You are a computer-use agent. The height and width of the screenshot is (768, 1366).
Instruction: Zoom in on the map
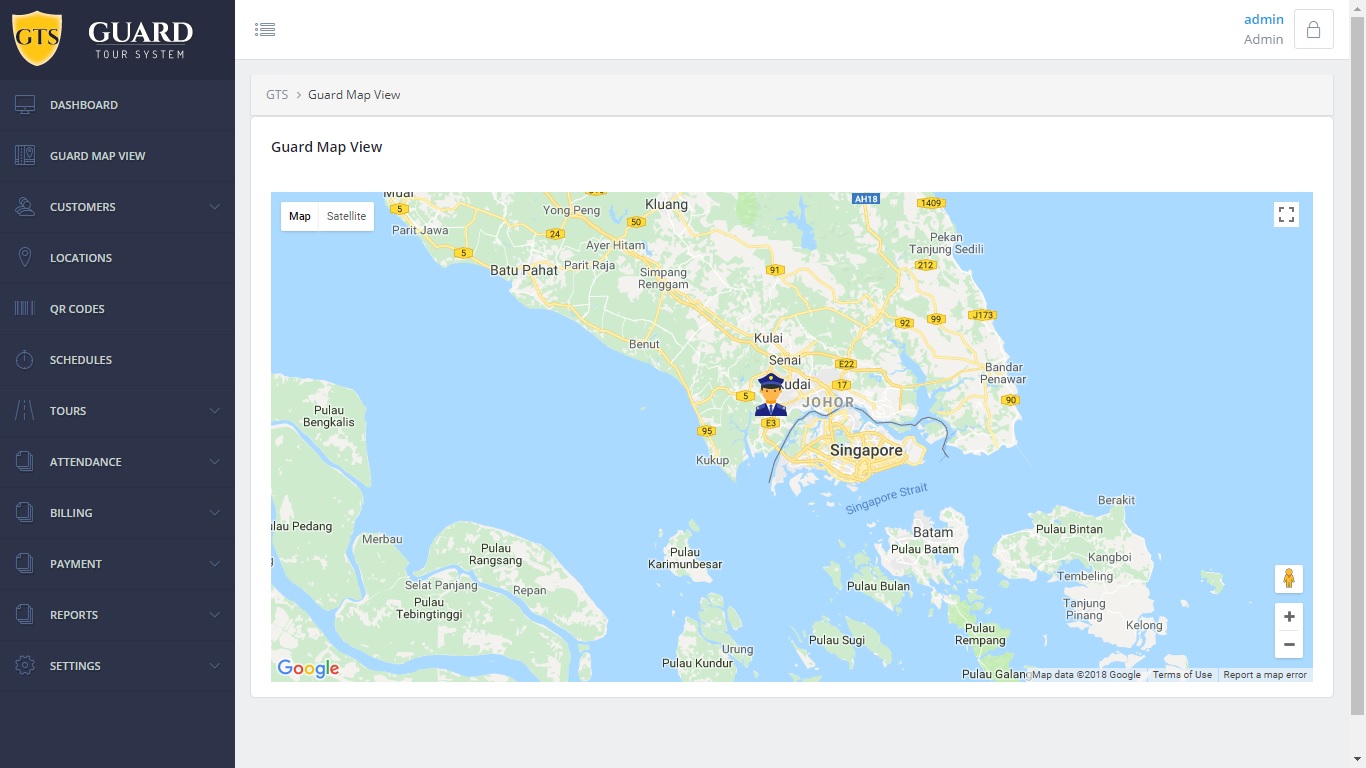tap(1288, 617)
